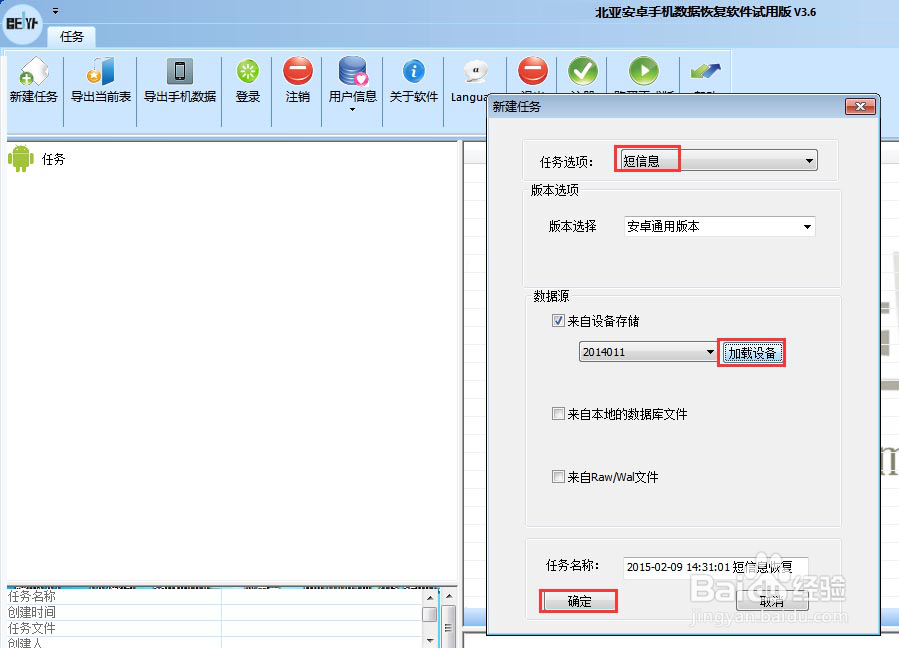The image size is (899, 648).
Task: Click the 导出手机数据 phone icon
Action: (179, 72)
